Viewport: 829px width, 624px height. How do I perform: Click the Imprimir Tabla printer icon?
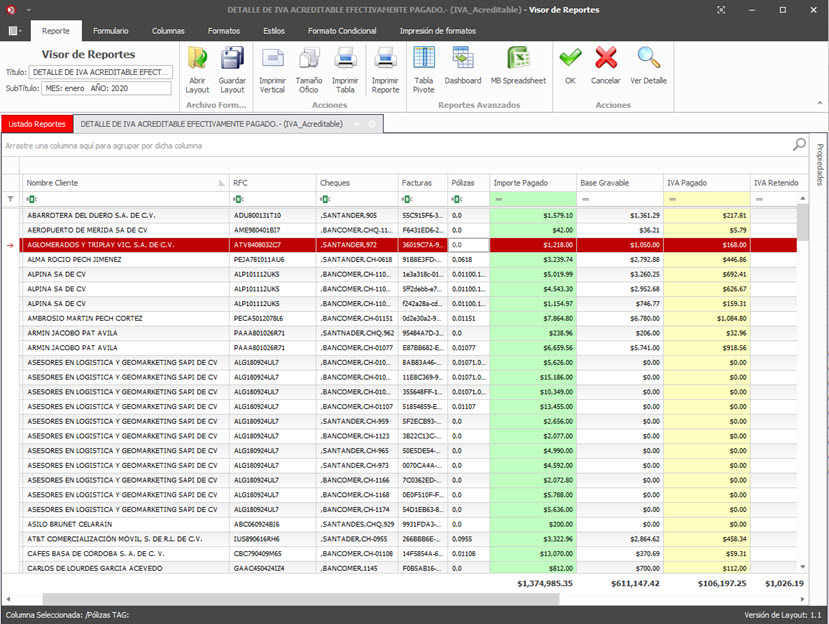click(x=345, y=59)
